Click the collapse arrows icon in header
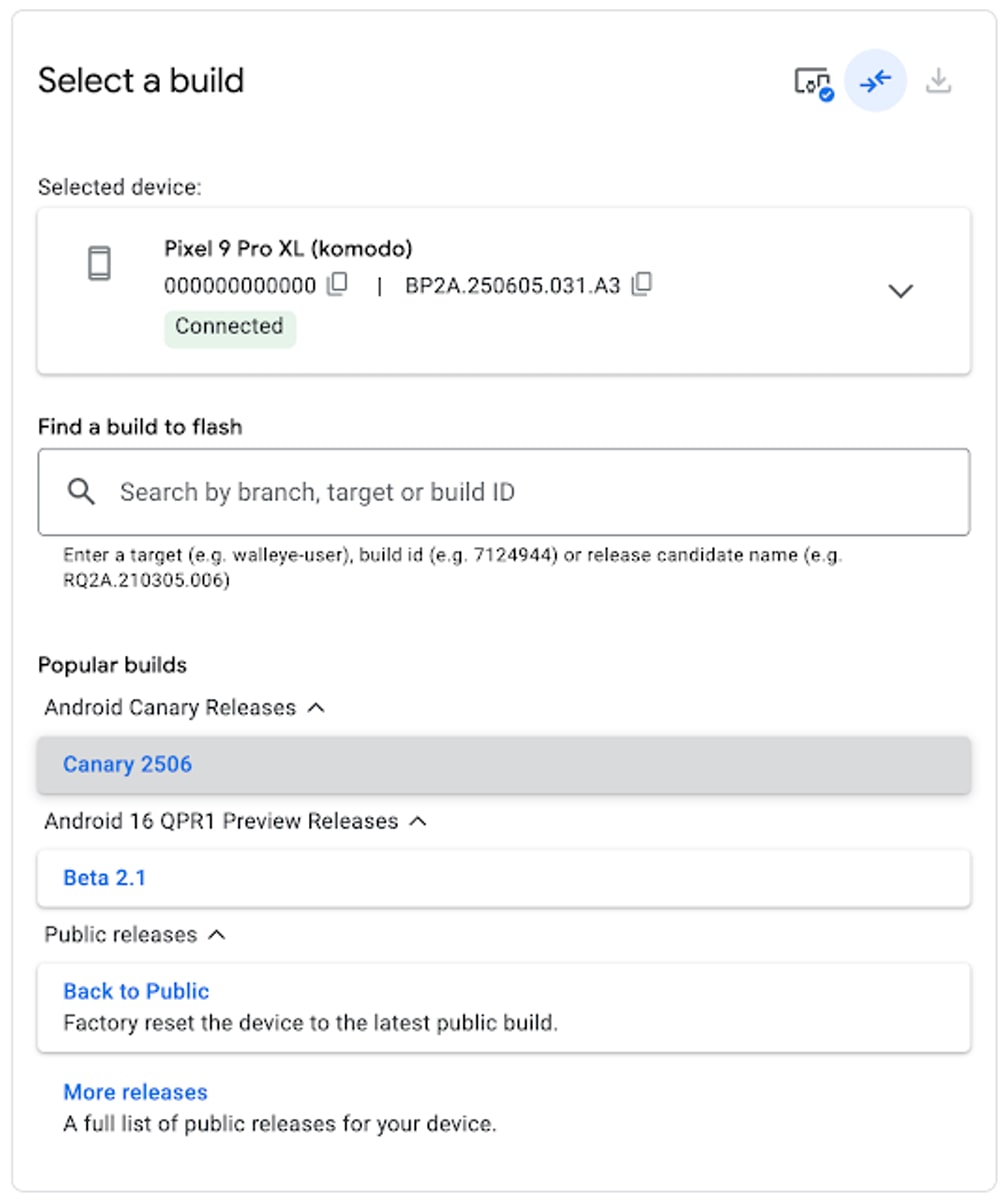 (x=875, y=81)
